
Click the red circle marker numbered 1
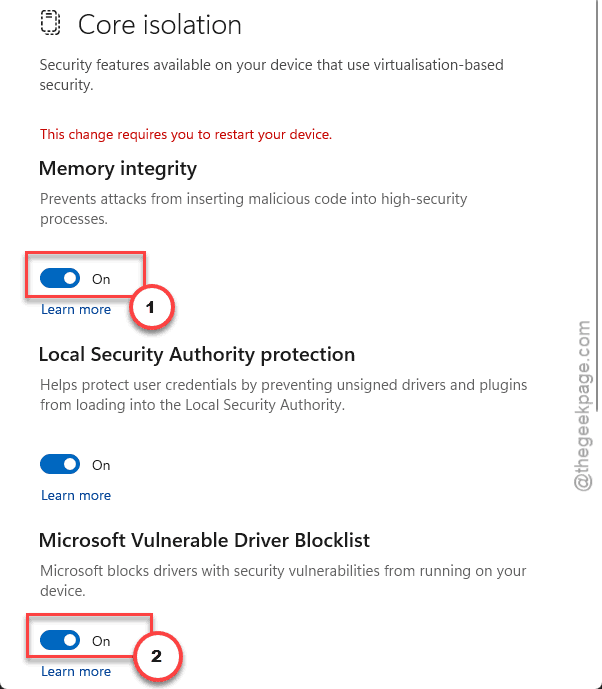[x=151, y=307]
